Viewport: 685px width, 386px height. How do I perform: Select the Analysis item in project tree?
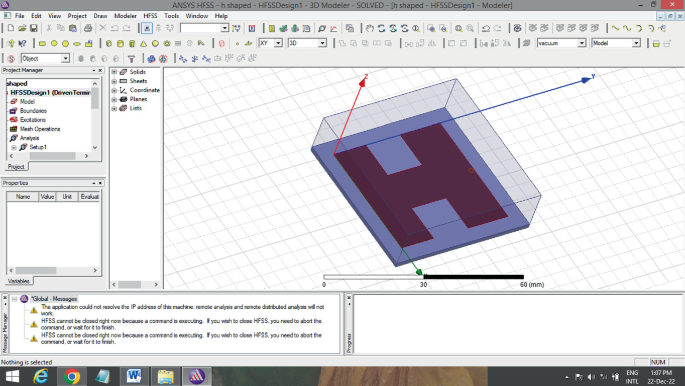coord(29,138)
